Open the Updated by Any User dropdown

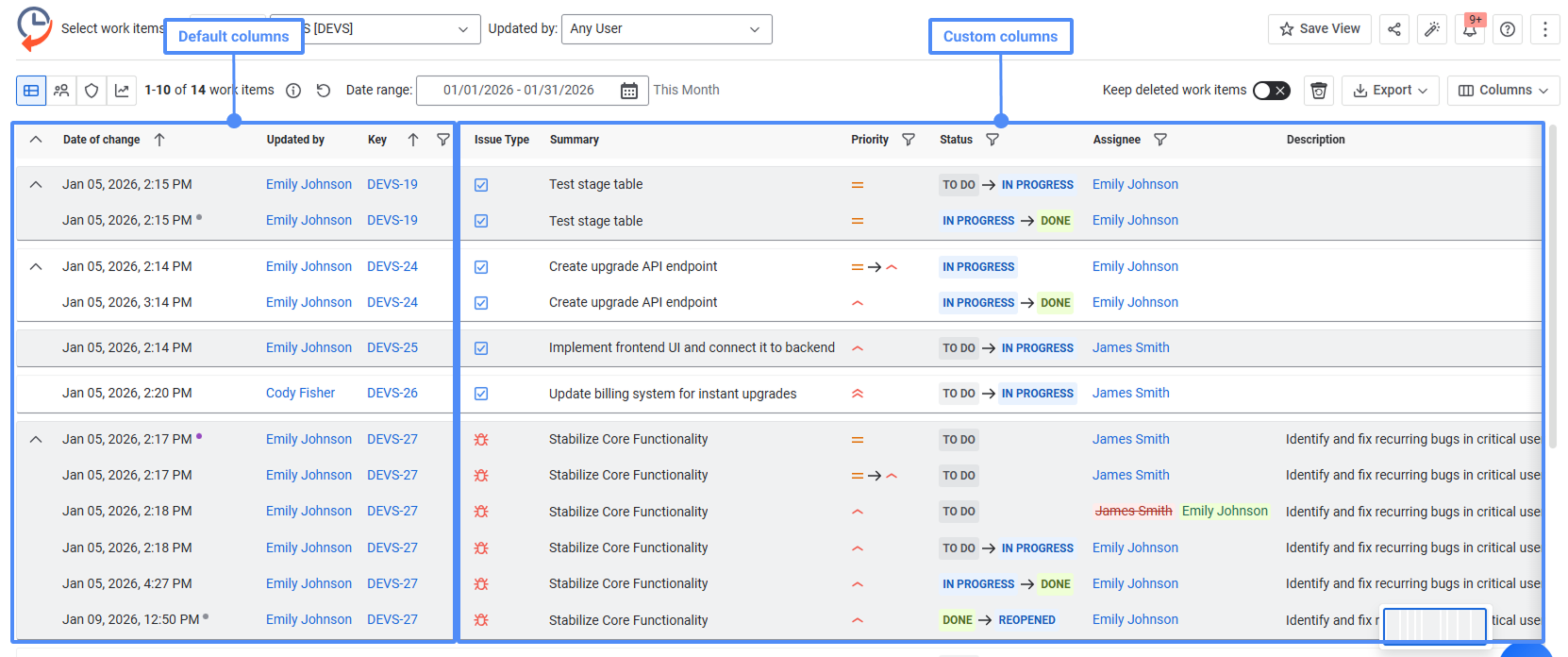(666, 29)
